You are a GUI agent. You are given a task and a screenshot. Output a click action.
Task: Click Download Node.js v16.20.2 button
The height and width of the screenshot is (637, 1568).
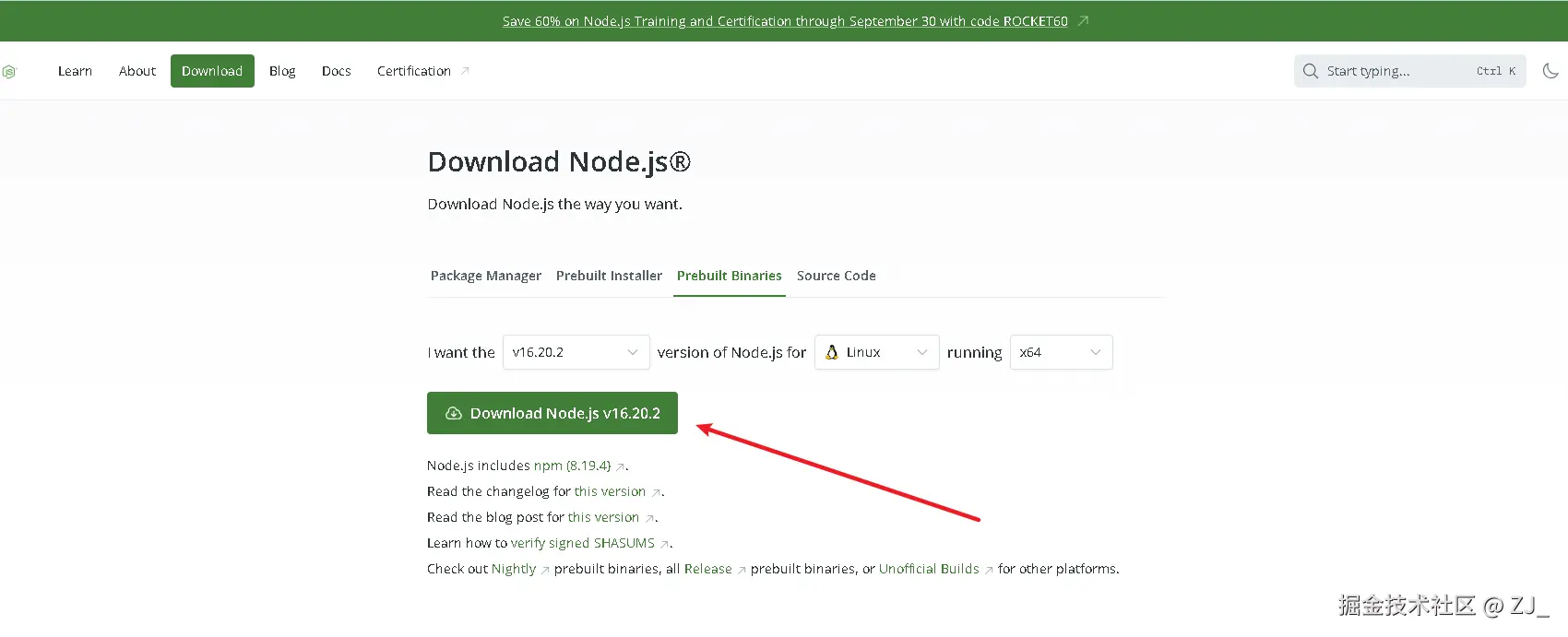552,413
